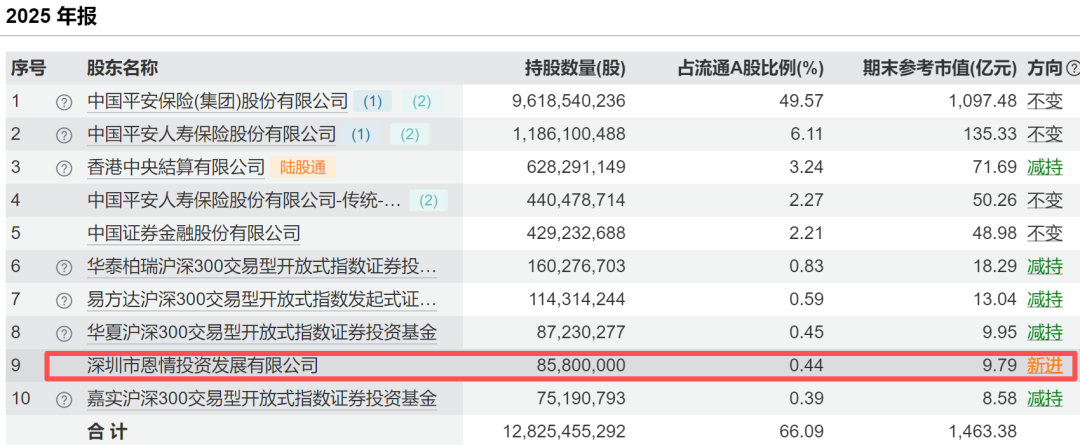Viewport: 1080px width, 445px height.
Task: Select market value 1,097.48
Action: (984, 102)
